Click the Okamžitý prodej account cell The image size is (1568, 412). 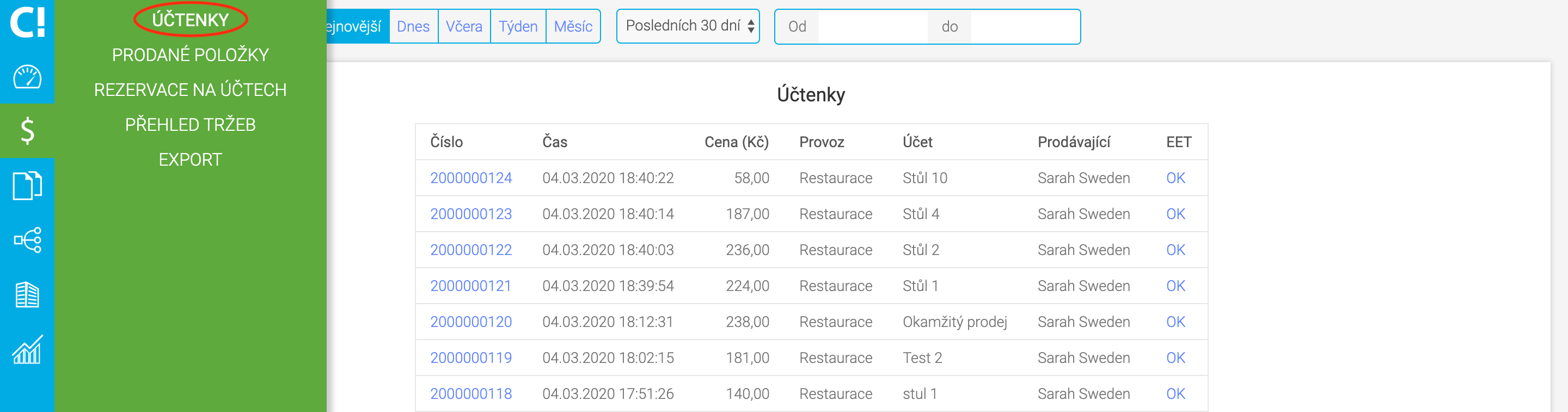point(954,322)
